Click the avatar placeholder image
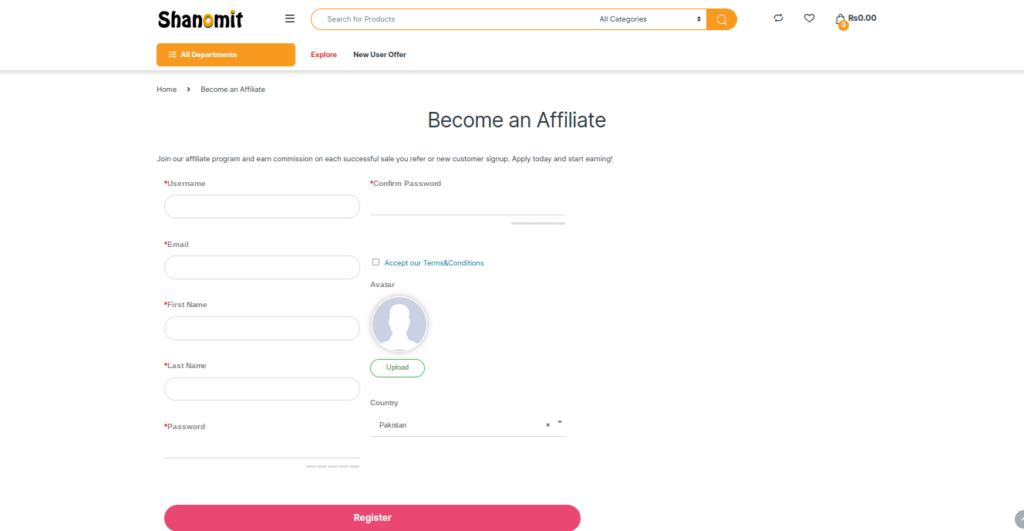The width and height of the screenshot is (1024, 531). click(x=399, y=324)
